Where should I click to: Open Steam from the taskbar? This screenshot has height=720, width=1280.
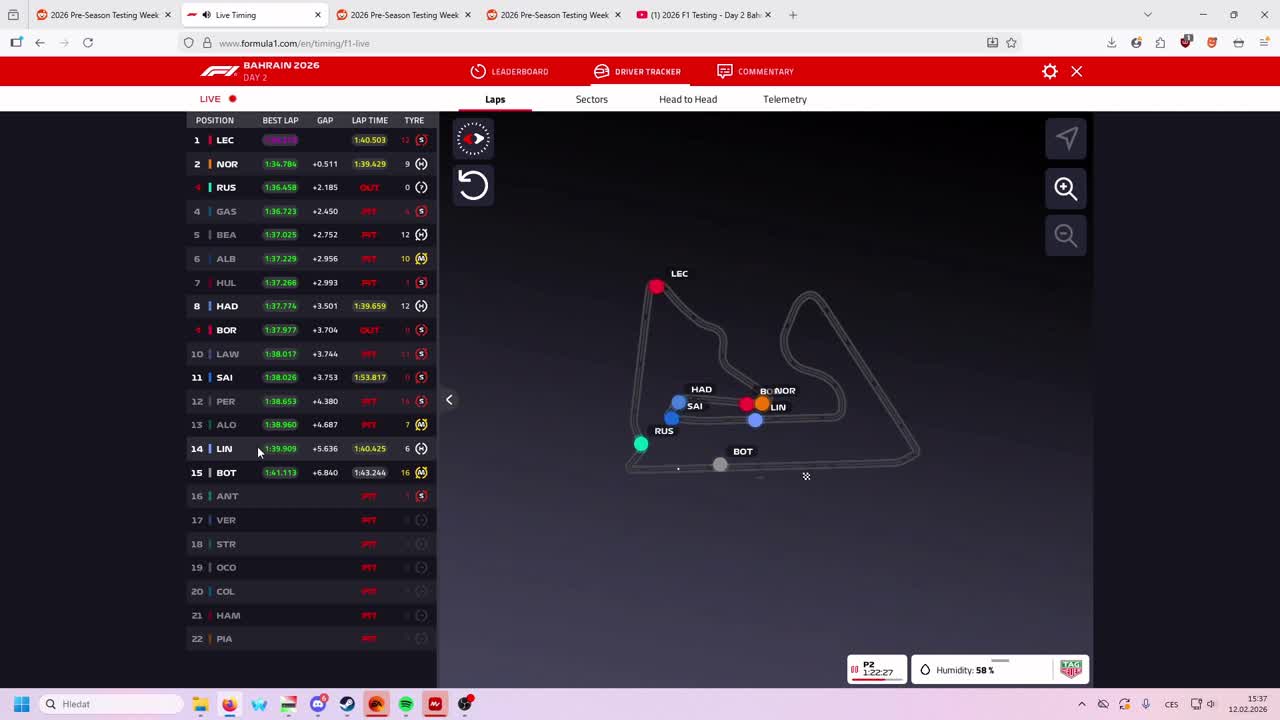click(347, 704)
